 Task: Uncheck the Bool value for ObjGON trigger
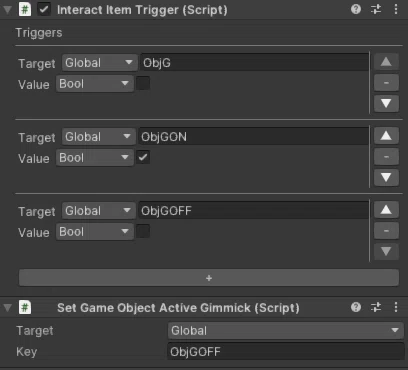point(143,157)
